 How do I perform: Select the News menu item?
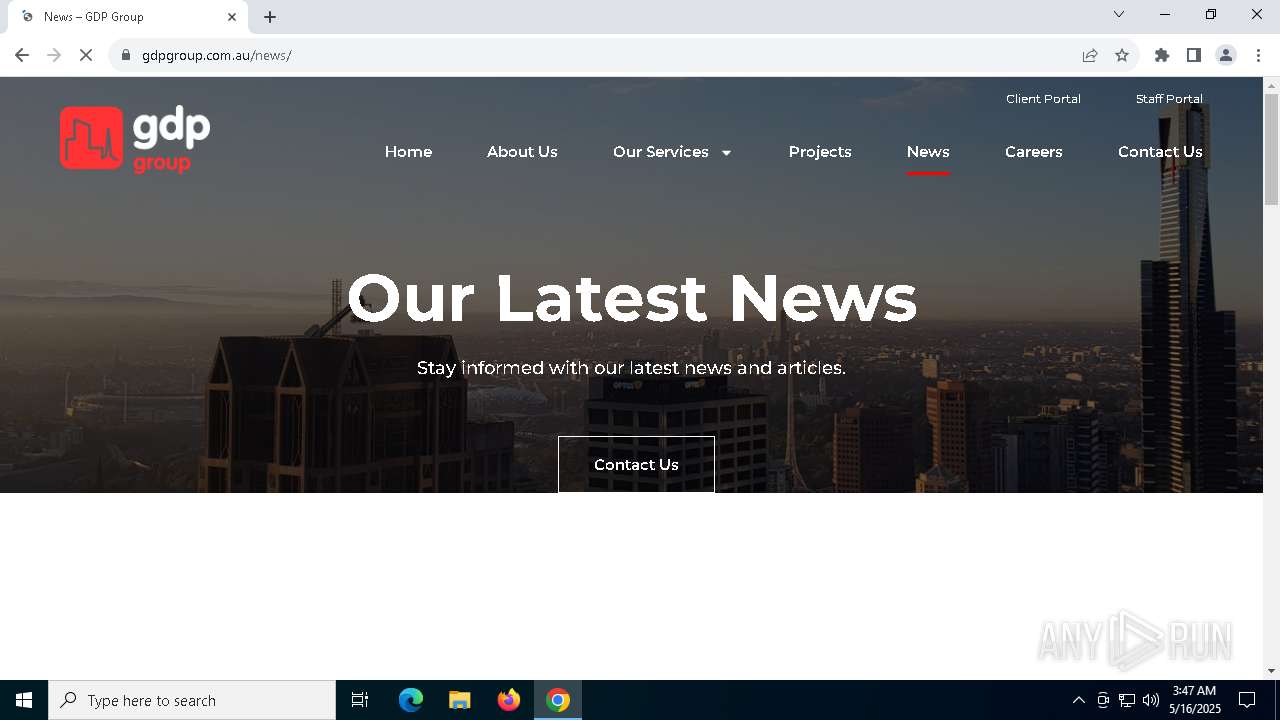(x=928, y=152)
